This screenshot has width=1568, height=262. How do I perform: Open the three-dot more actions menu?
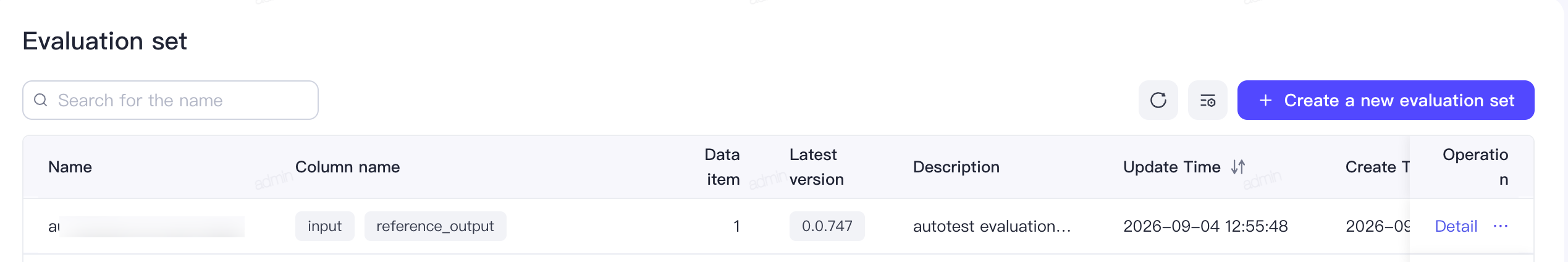[1501, 226]
